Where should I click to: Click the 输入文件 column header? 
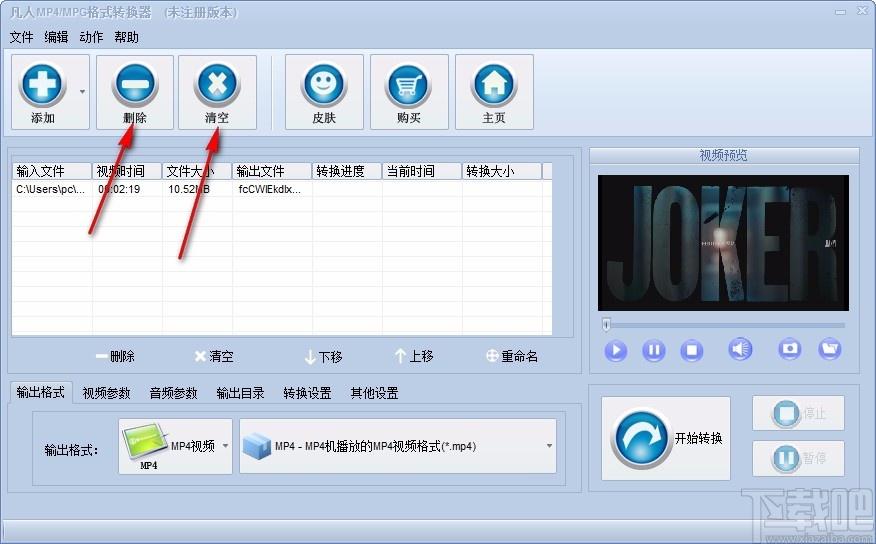tap(51, 171)
